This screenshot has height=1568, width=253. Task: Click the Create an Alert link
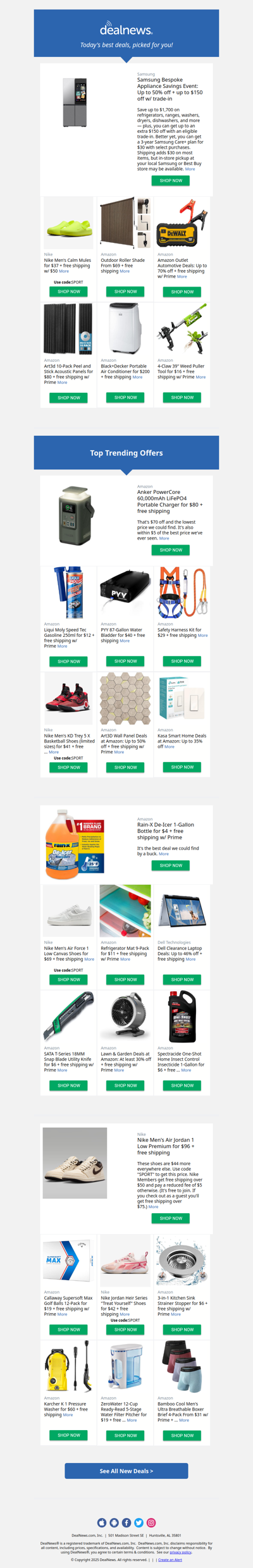(x=170, y=1560)
